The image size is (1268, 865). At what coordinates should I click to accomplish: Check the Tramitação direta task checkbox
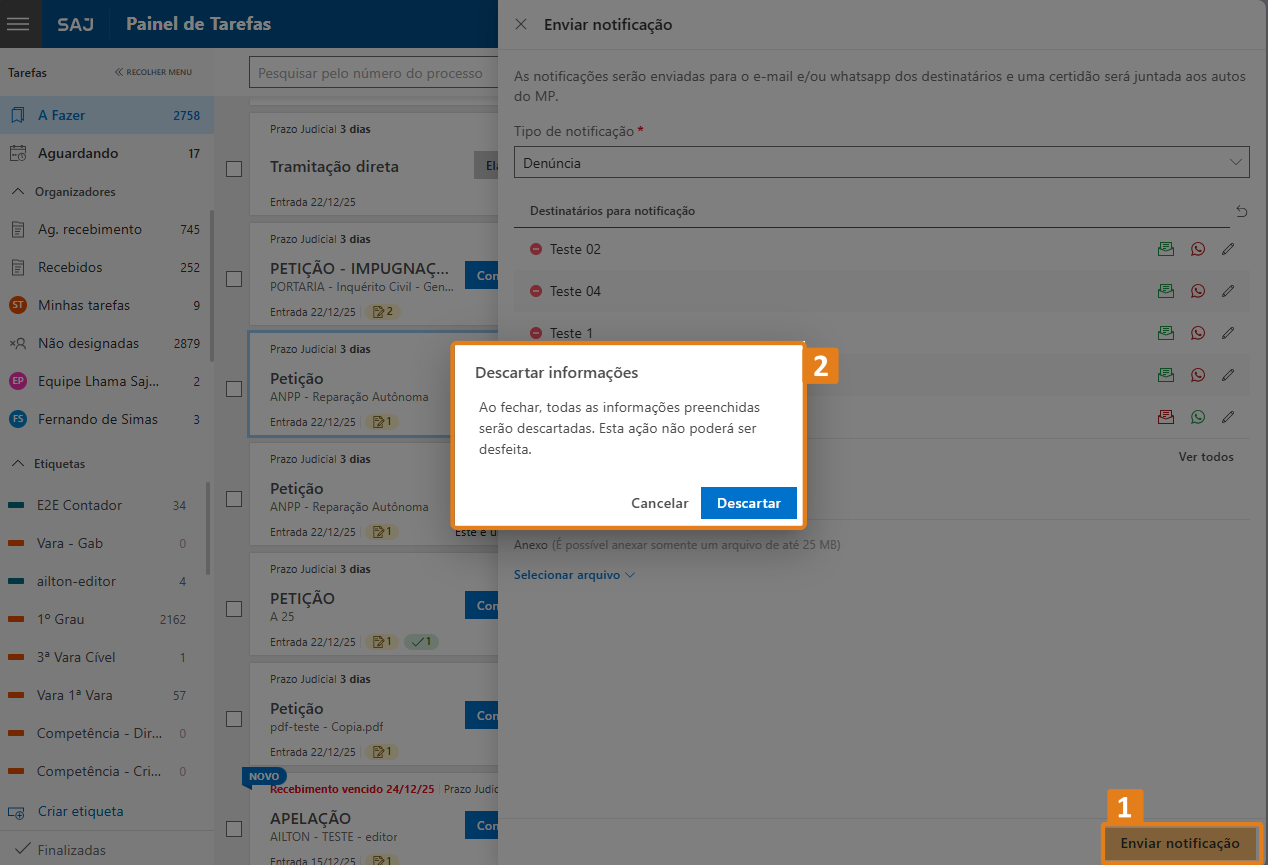click(234, 169)
